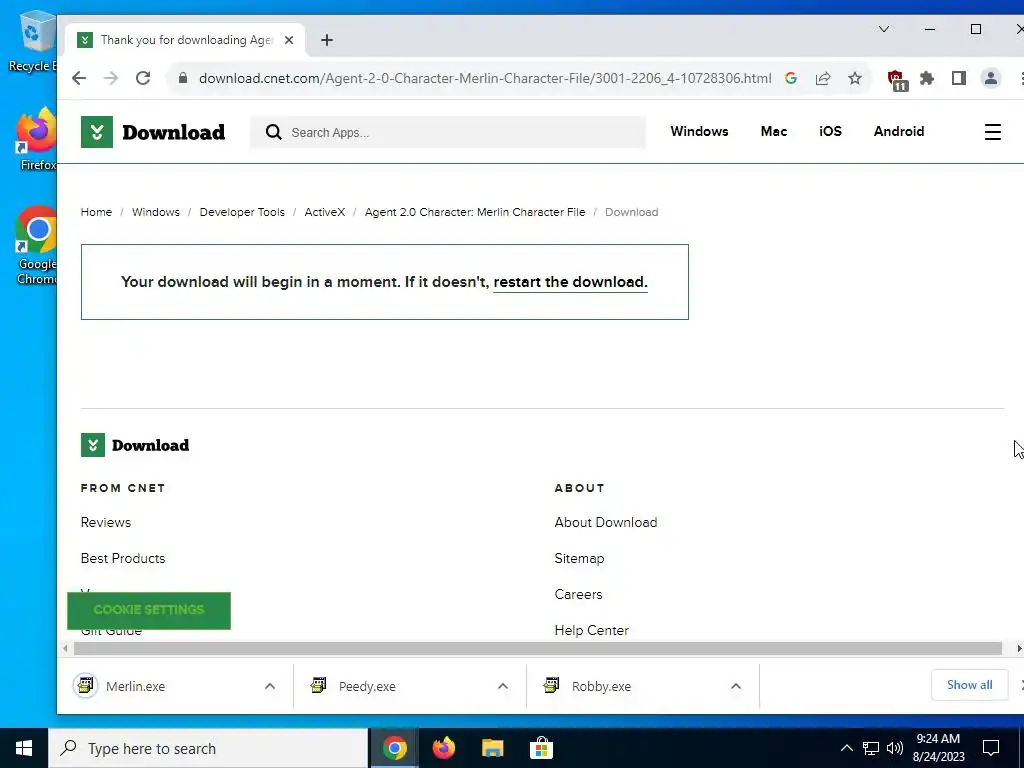Click the taskbar 'Type here to search' box
Screen dimensions: 1024x768
point(208,748)
